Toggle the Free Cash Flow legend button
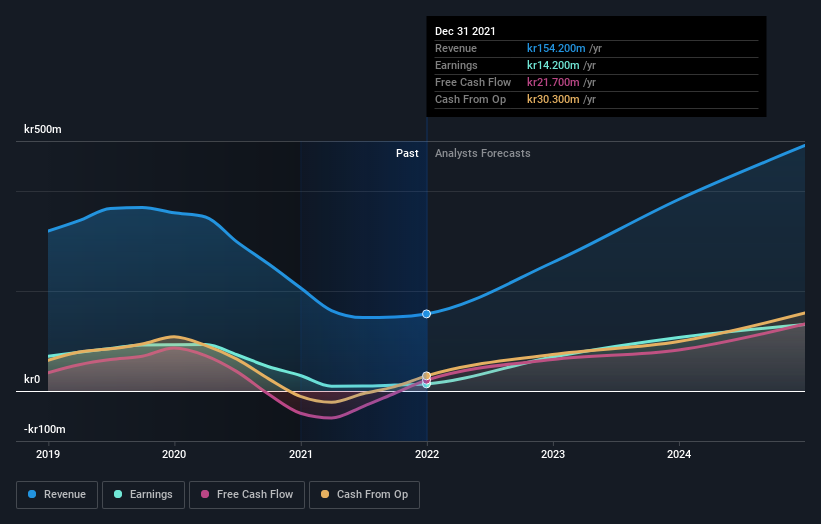Image resolution: width=821 pixels, height=524 pixels. point(247,495)
